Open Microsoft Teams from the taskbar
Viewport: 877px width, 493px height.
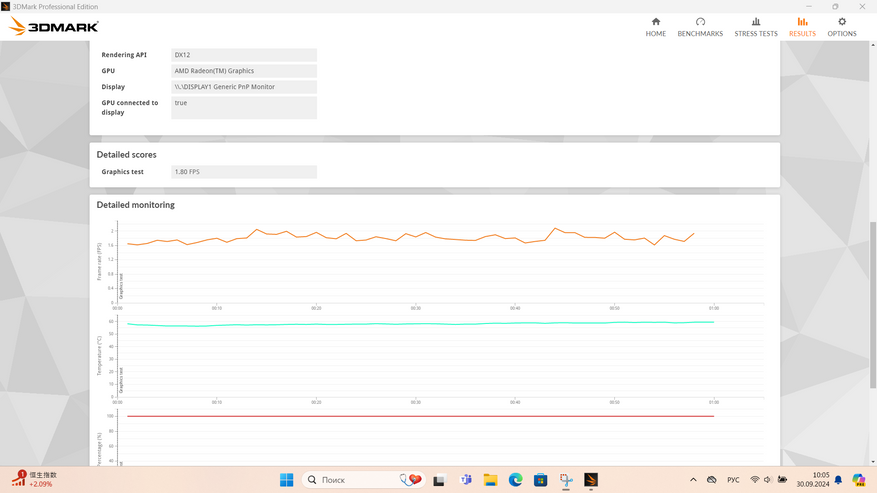click(x=465, y=480)
